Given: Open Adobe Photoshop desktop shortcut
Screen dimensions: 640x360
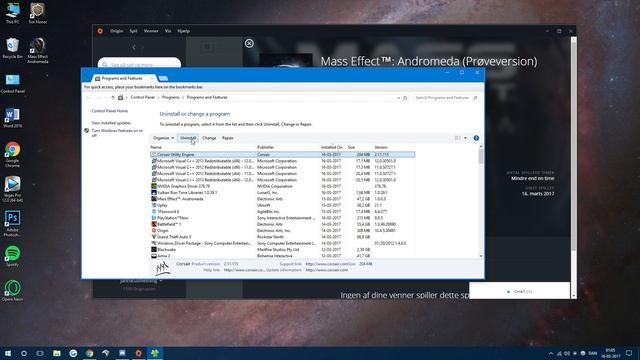Looking at the screenshot, I should pos(12,224).
